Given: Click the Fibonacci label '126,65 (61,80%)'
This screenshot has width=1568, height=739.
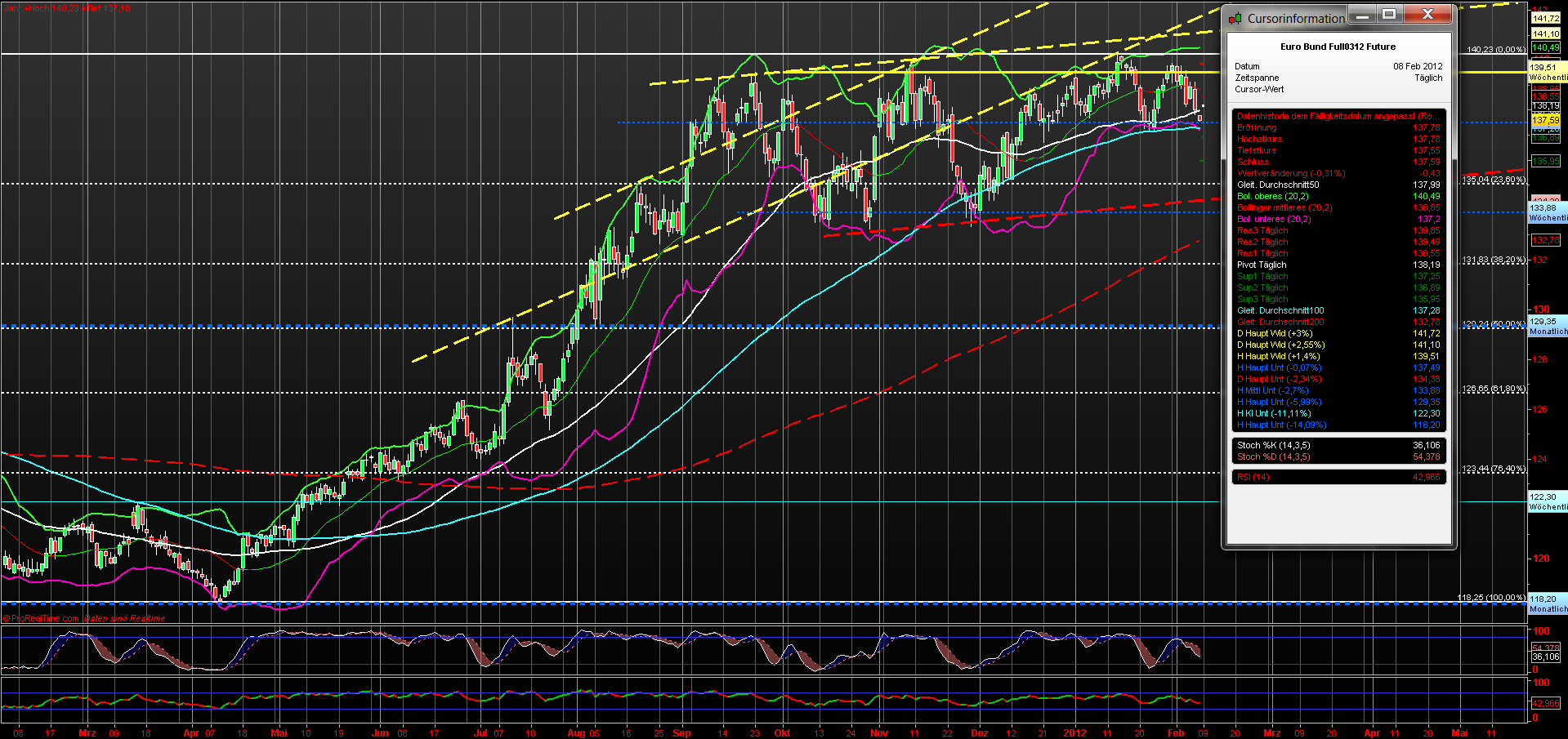Looking at the screenshot, I should point(1494,389).
